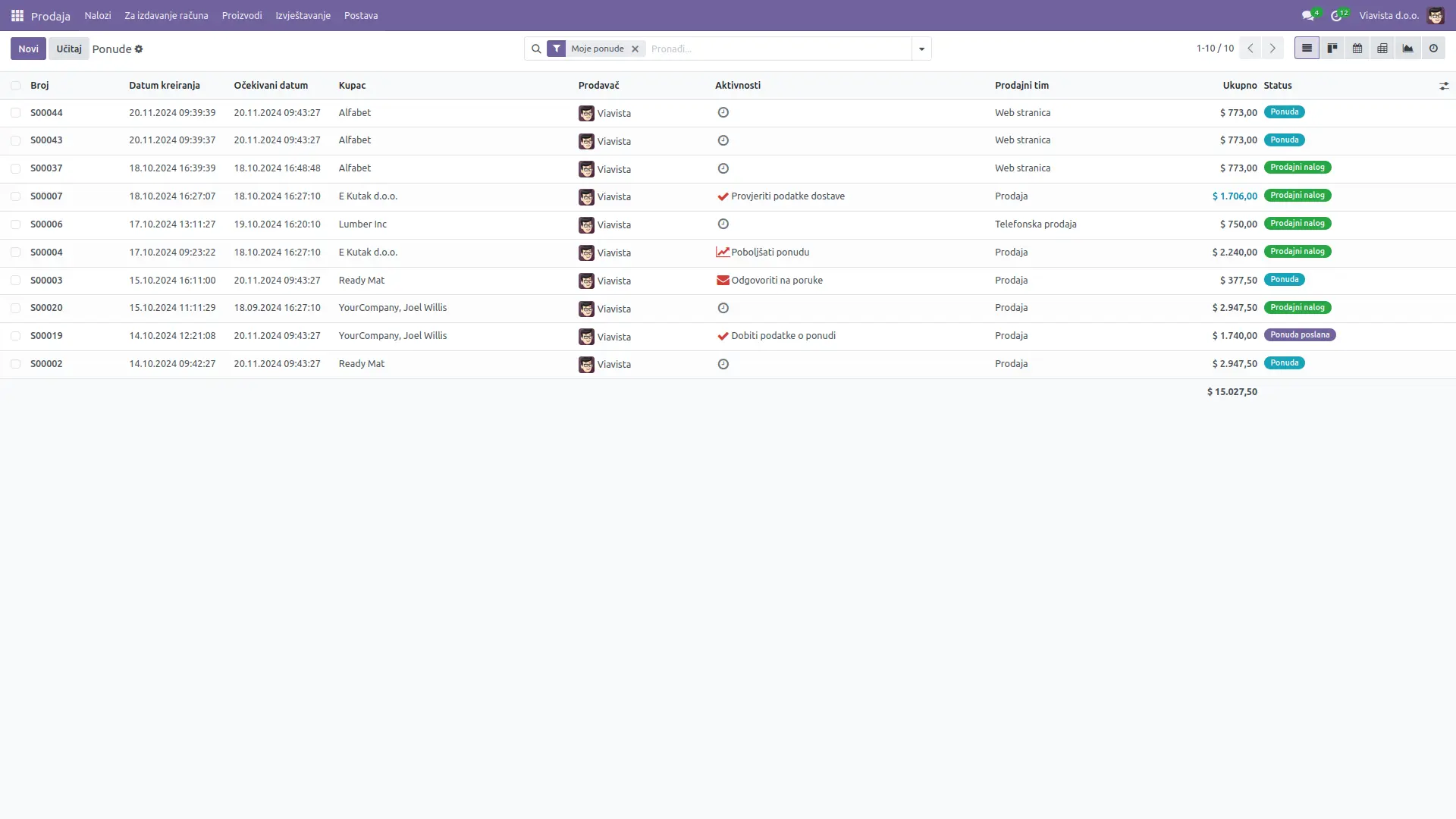Open the activities panel showing 12 items
The height and width of the screenshot is (819, 1456).
(x=1337, y=14)
